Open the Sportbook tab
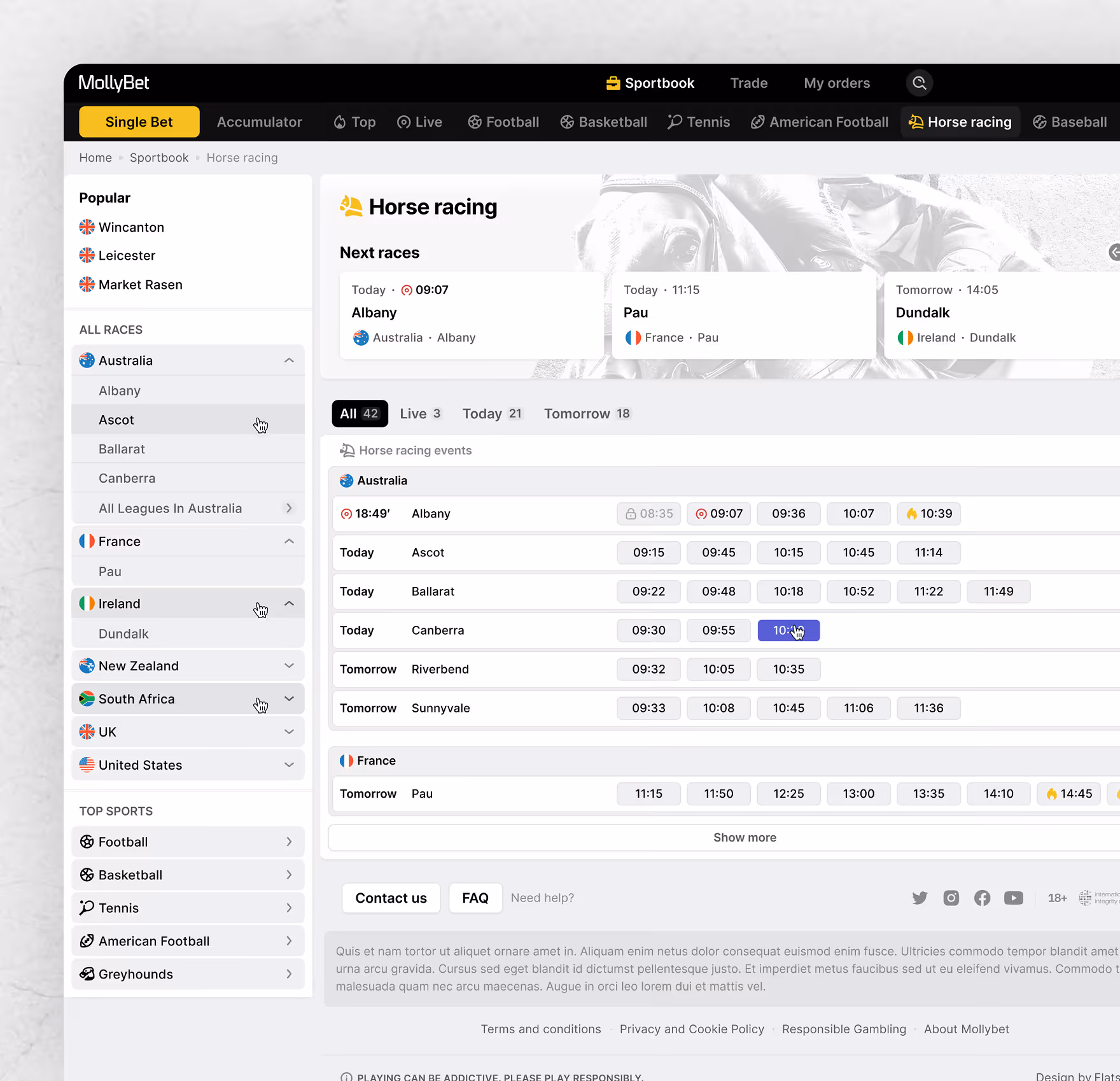1120x1081 pixels. [650, 83]
